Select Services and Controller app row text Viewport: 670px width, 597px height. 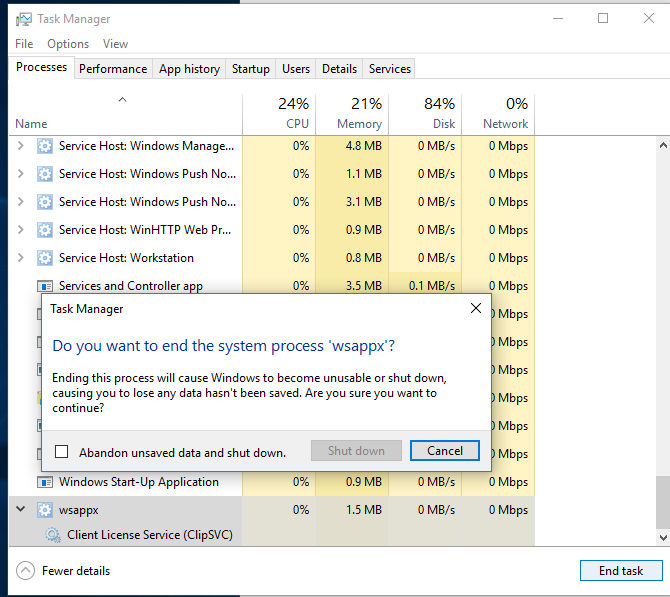tap(131, 286)
